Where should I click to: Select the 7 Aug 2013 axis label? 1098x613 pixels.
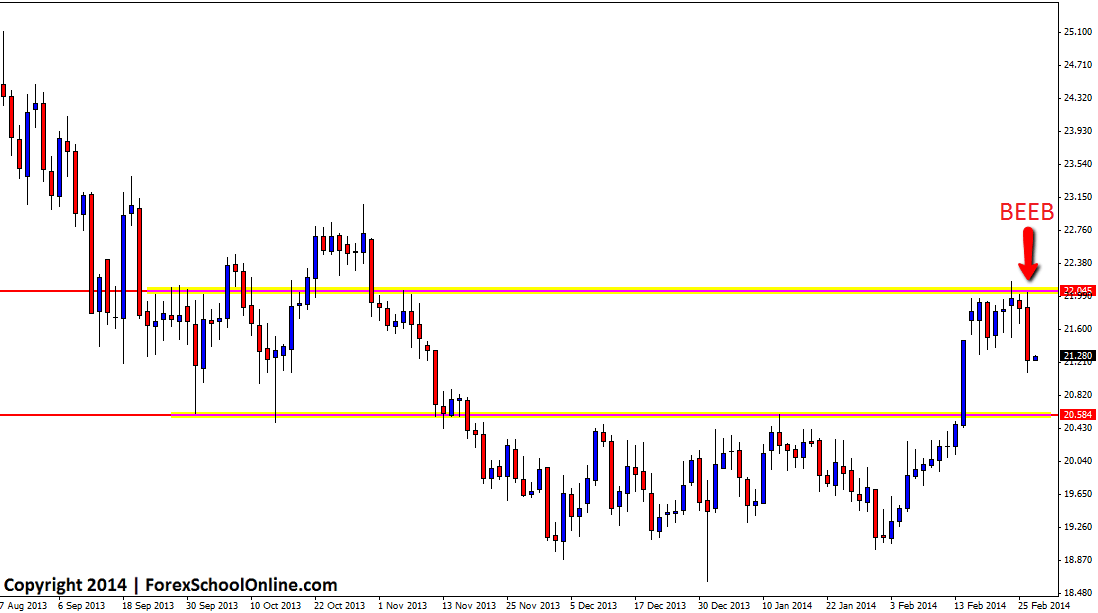(24, 605)
